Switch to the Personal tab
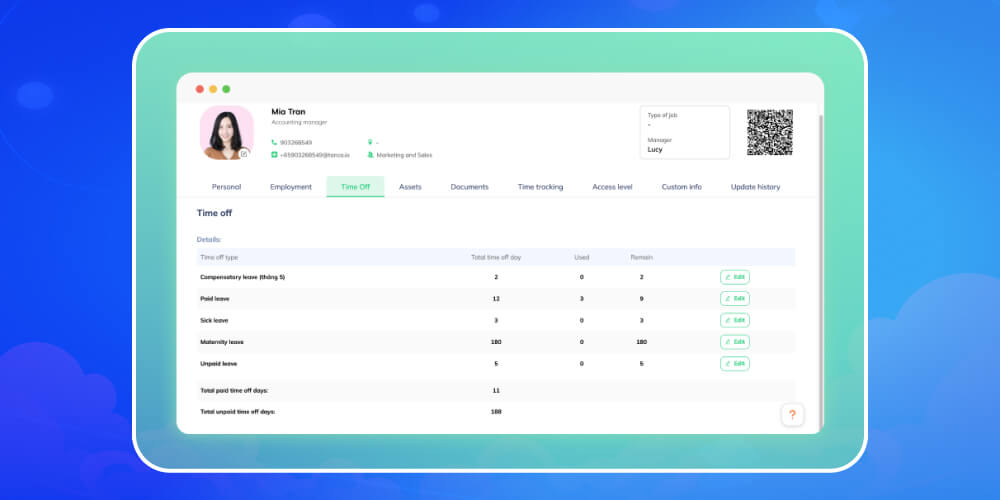1000x500 pixels. pyautogui.click(x=226, y=187)
